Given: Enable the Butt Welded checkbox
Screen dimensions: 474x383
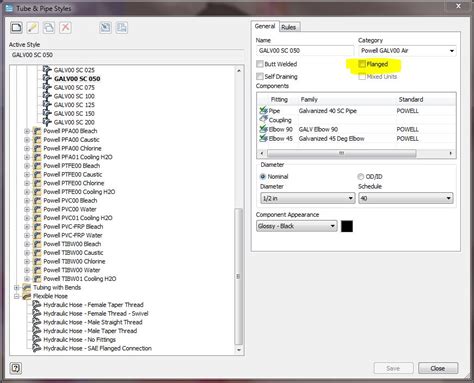Looking at the screenshot, I should (260, 64).
